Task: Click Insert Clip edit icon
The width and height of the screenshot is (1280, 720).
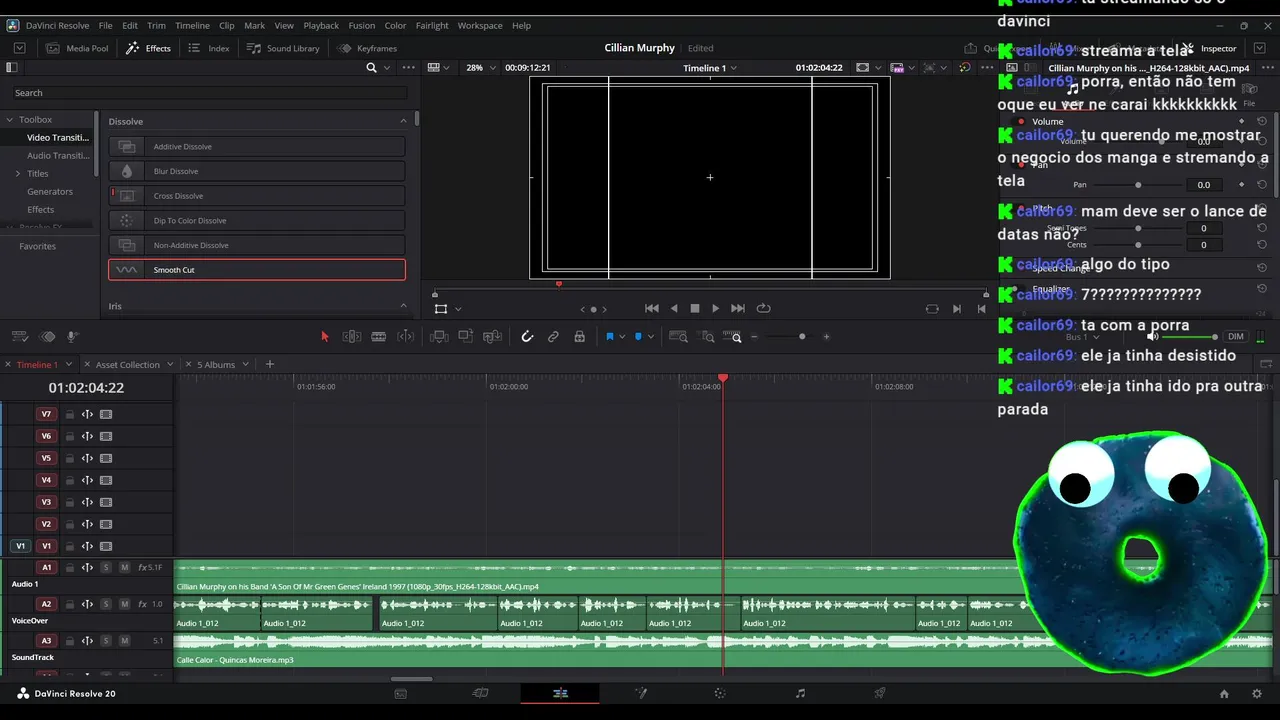Action: tap(439, 337)
